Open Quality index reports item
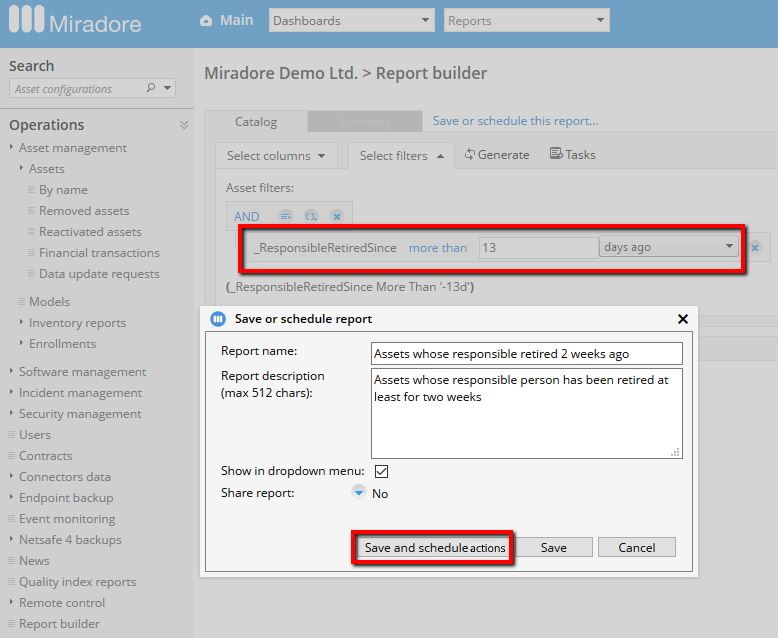Screen dimensions: 778x638 pos(77,581)
